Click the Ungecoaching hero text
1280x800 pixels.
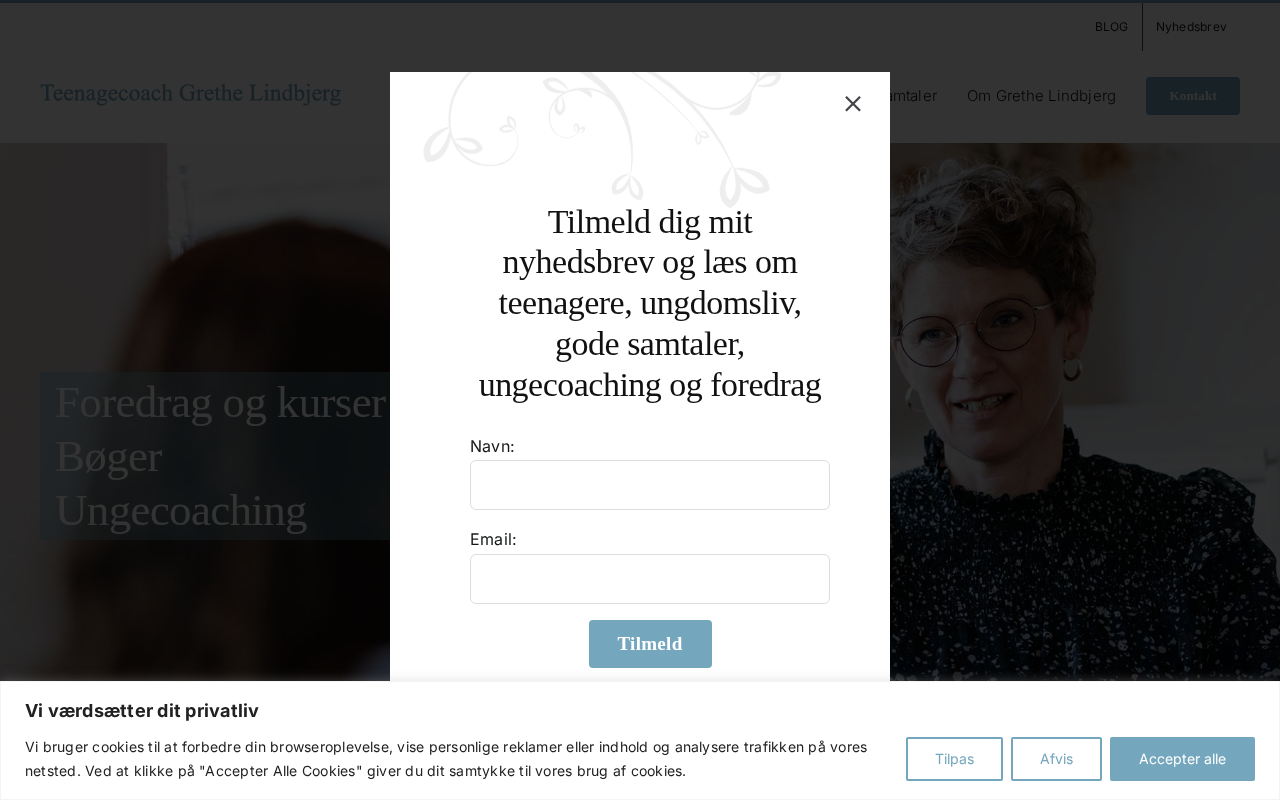[181, 510]
